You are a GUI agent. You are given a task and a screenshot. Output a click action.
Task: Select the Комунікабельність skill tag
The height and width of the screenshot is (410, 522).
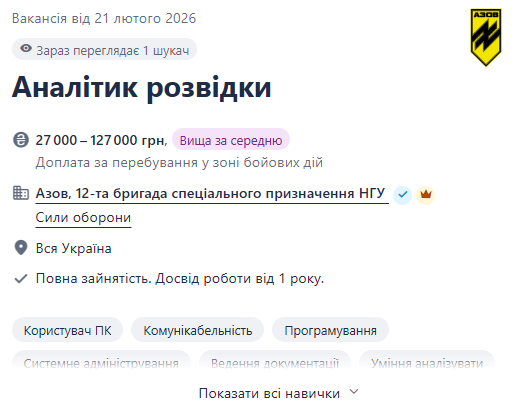coord(198,330)
